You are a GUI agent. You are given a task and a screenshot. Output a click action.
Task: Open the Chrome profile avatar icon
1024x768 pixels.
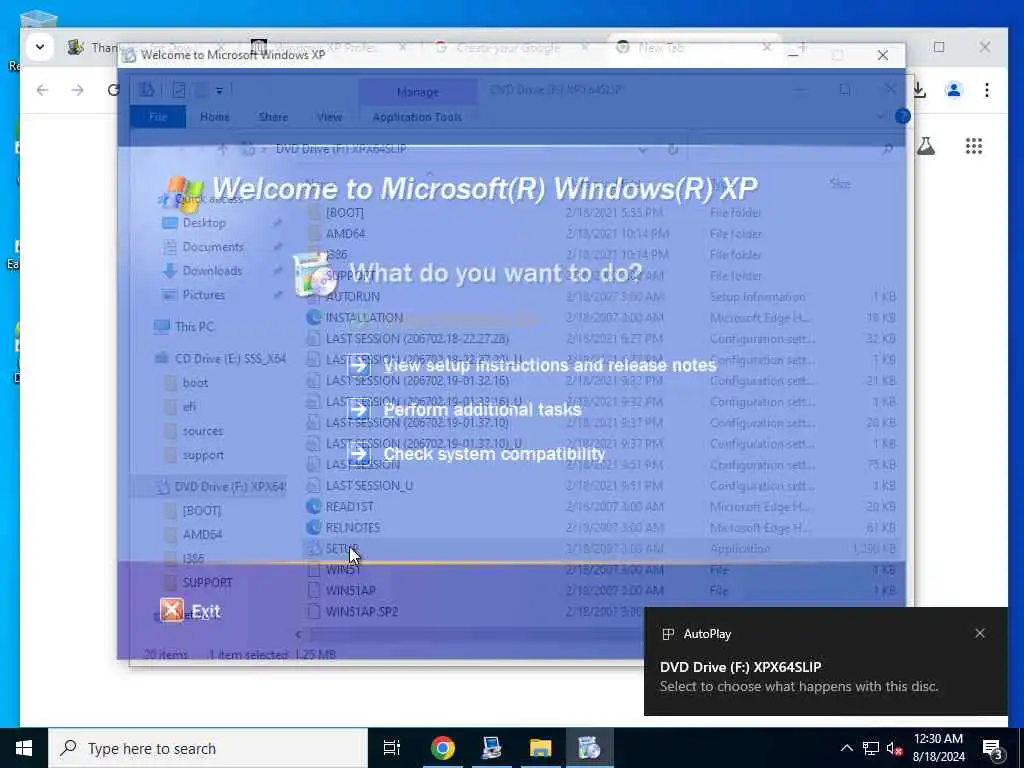953,89
